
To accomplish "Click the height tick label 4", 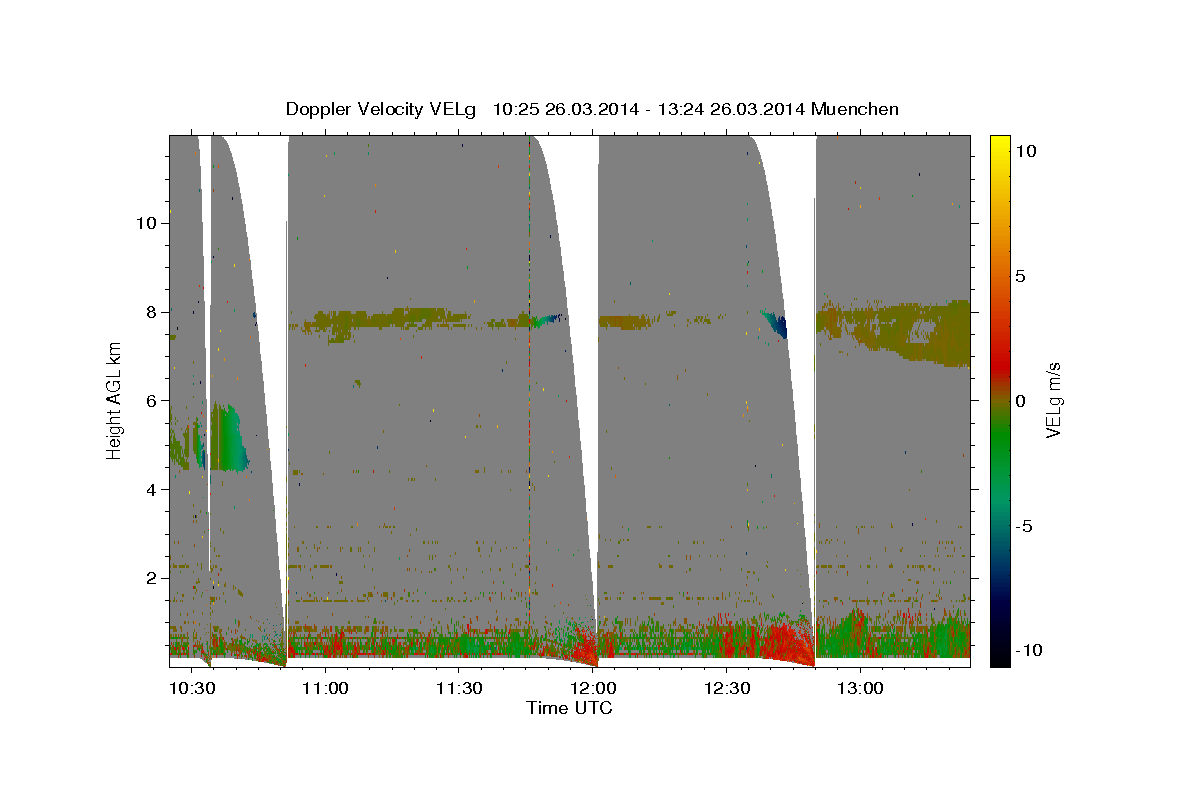I will (151, 489).
